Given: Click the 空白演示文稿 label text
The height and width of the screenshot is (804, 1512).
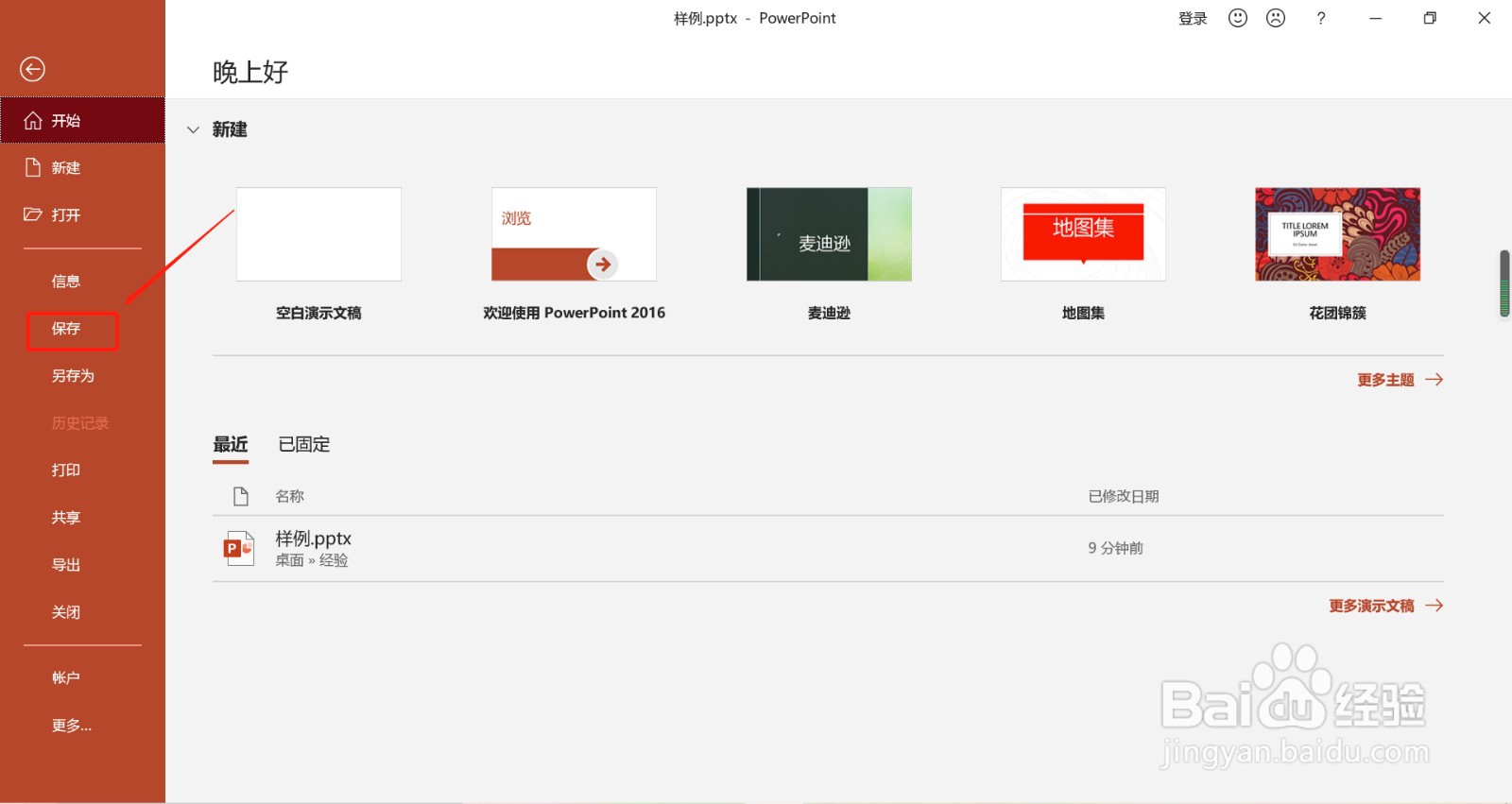Looking at the screenshot, I should tap(318, 313).
